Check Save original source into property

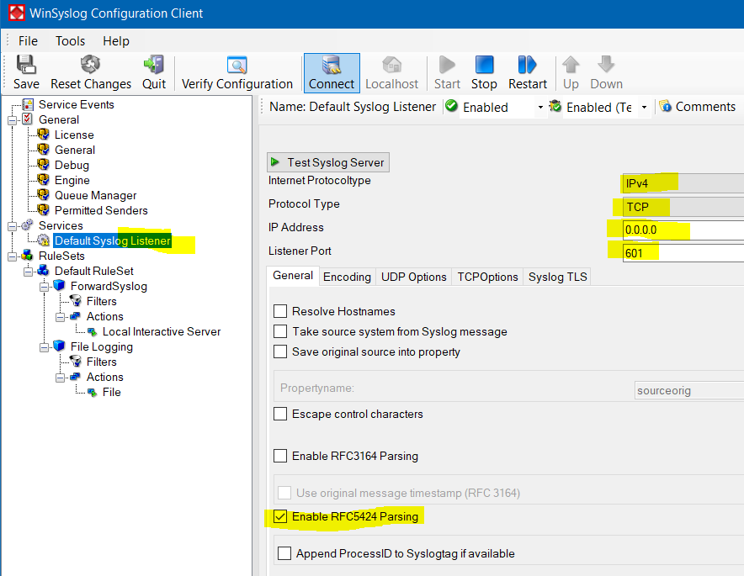280,352
